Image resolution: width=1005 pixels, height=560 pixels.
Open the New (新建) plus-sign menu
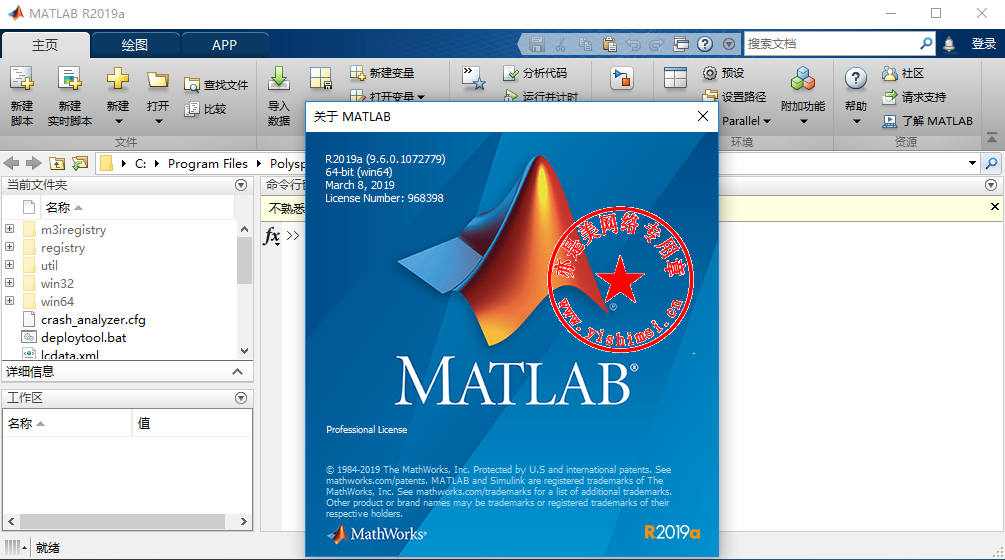[118, 95]
